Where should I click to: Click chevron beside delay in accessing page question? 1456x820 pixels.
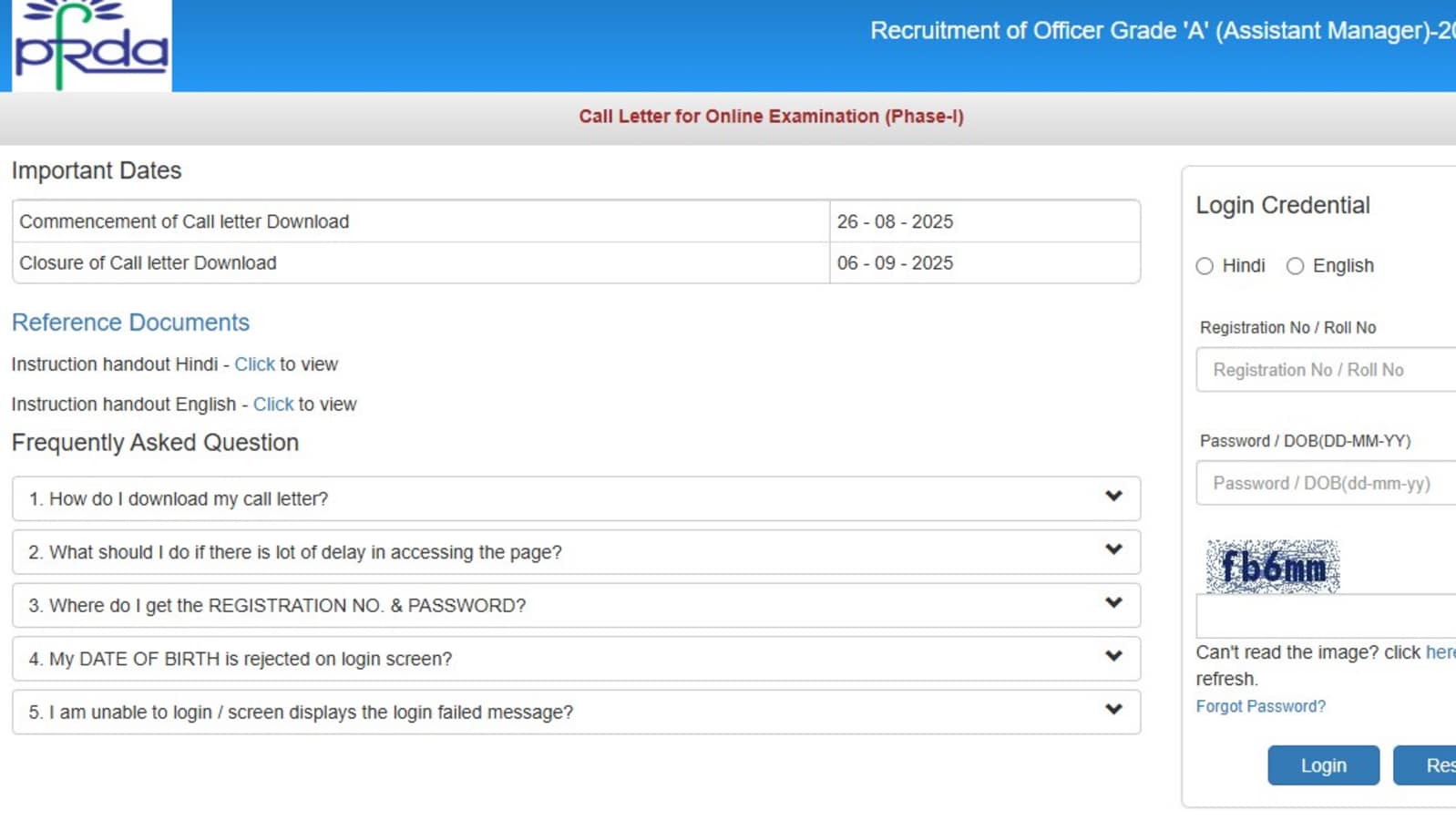point(1113,549)
